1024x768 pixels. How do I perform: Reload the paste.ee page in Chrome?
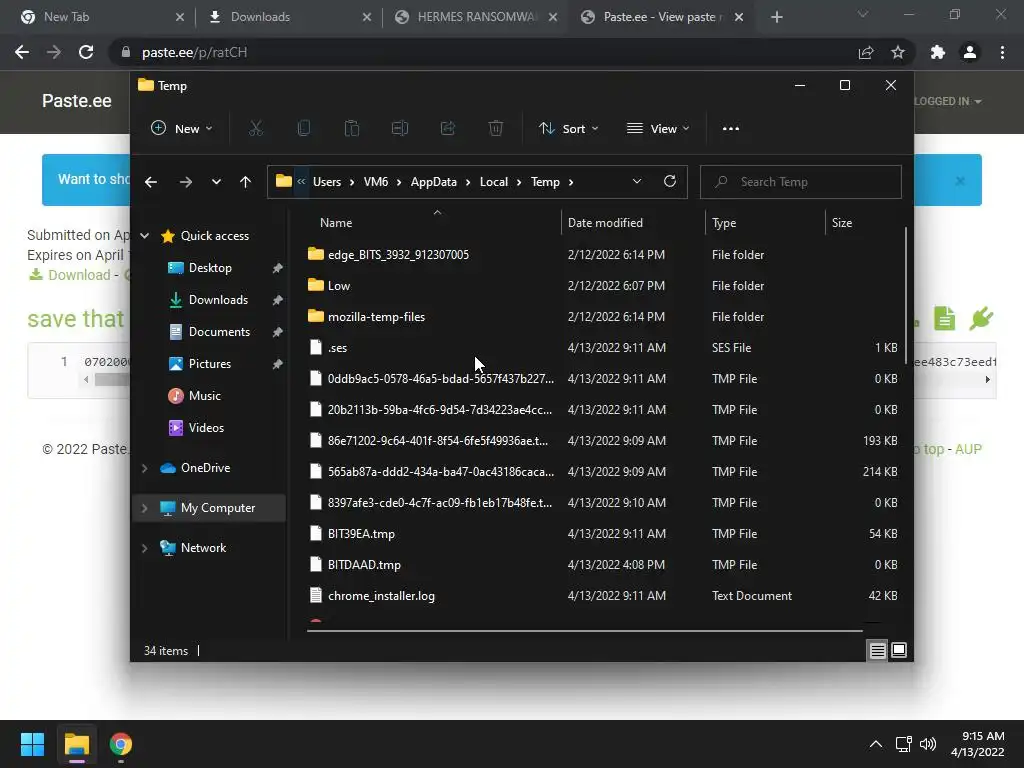86,52
